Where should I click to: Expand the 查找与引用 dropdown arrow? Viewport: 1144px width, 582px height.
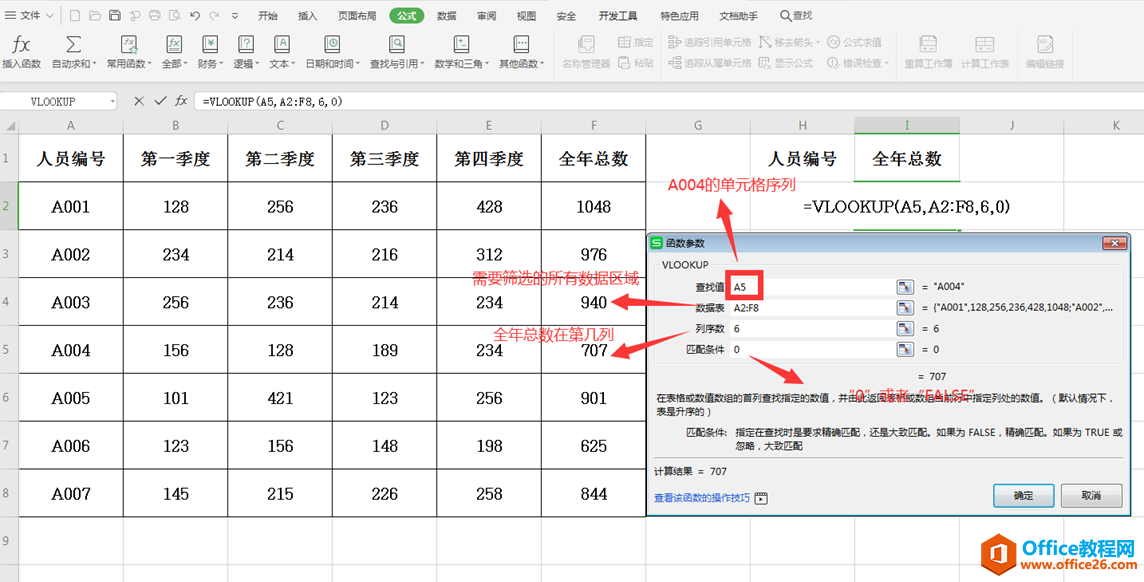point(422,64)
